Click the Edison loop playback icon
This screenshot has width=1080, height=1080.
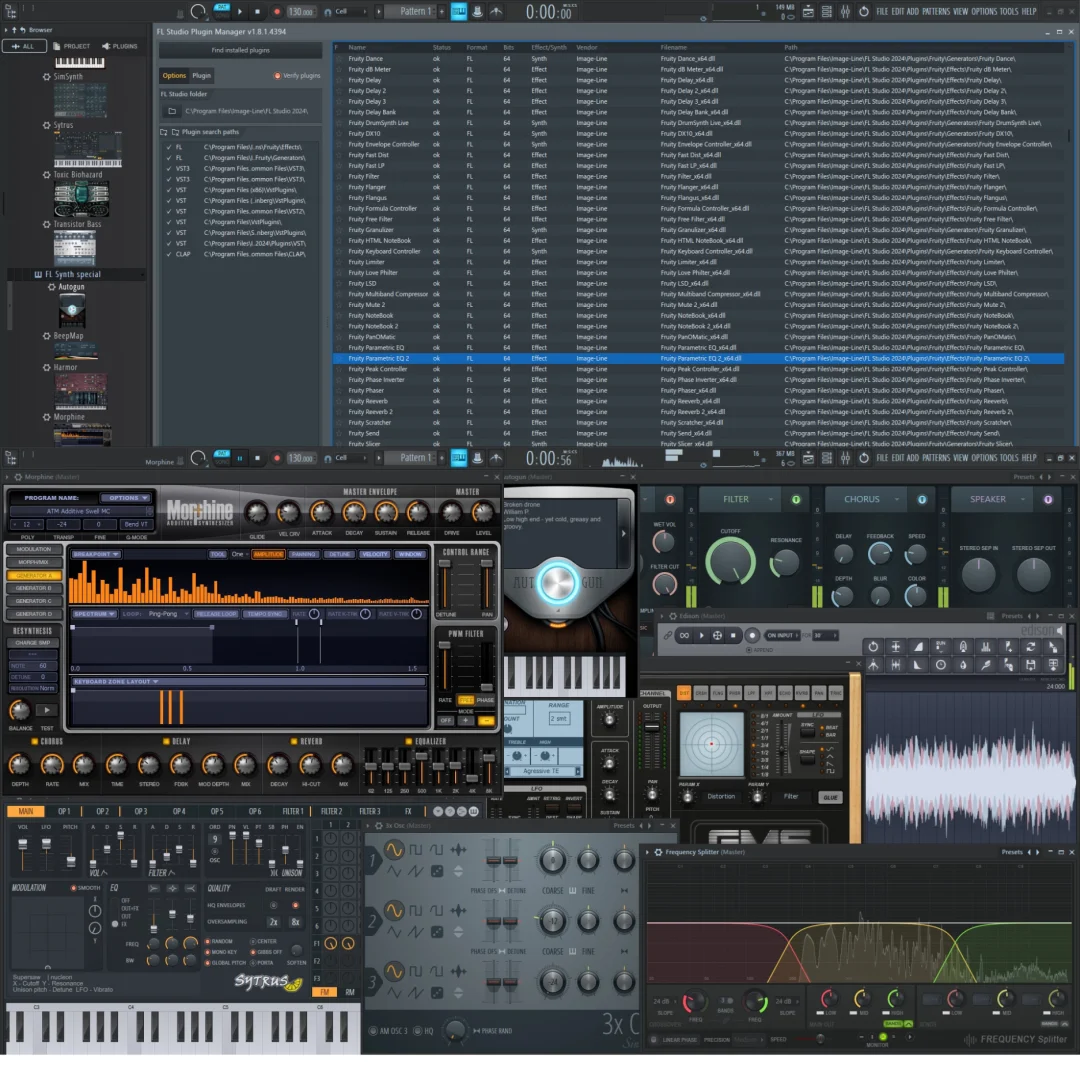click(x=684, y=635)
